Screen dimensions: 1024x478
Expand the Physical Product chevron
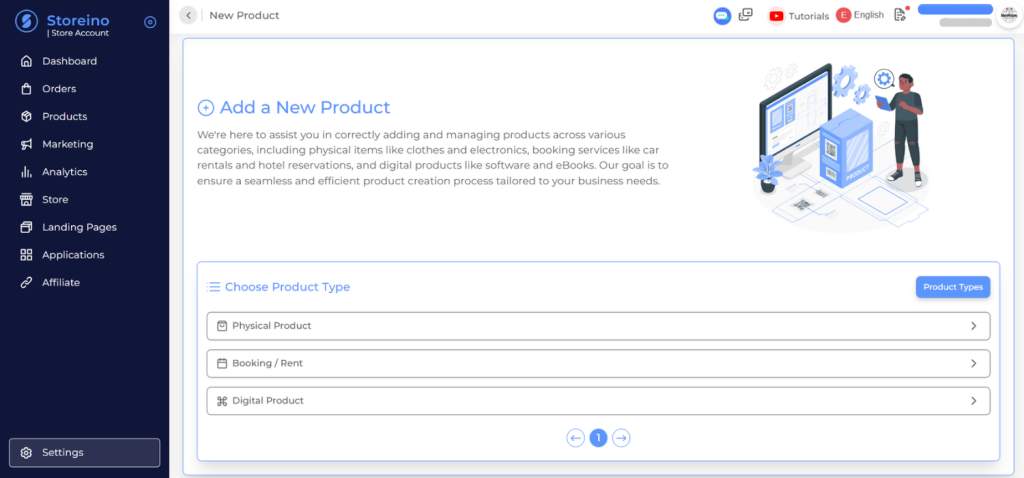coord(974,326)
